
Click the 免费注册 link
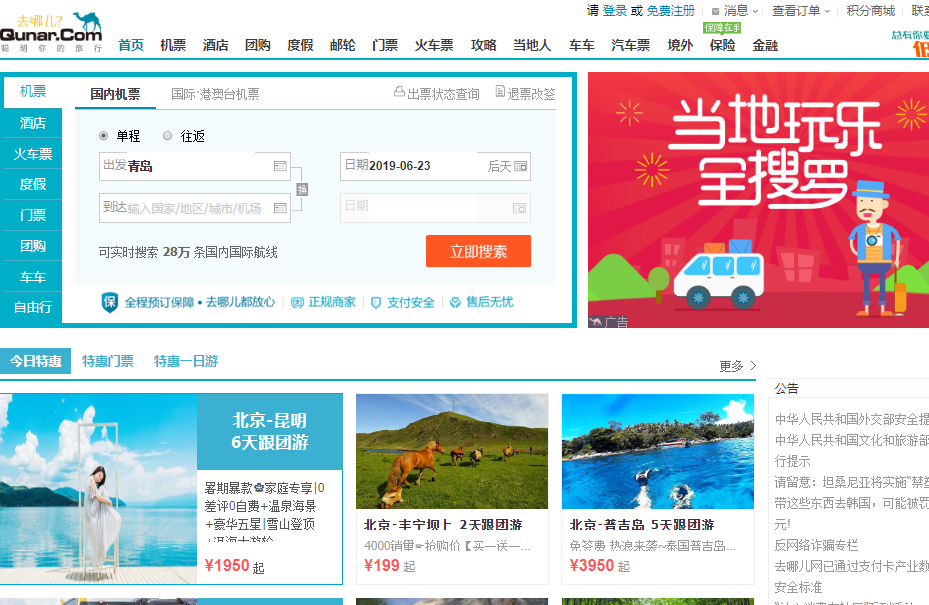tap(670, 11)
